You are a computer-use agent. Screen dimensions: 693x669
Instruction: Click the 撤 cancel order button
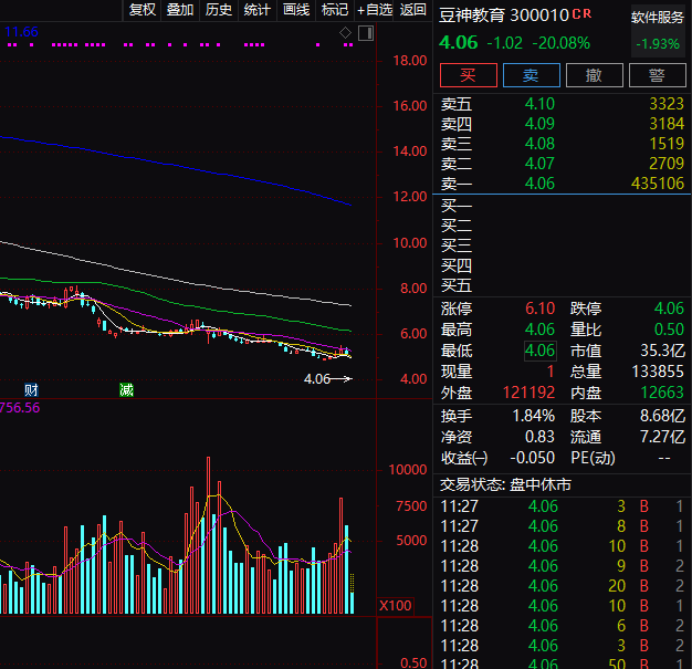[594, 76]
